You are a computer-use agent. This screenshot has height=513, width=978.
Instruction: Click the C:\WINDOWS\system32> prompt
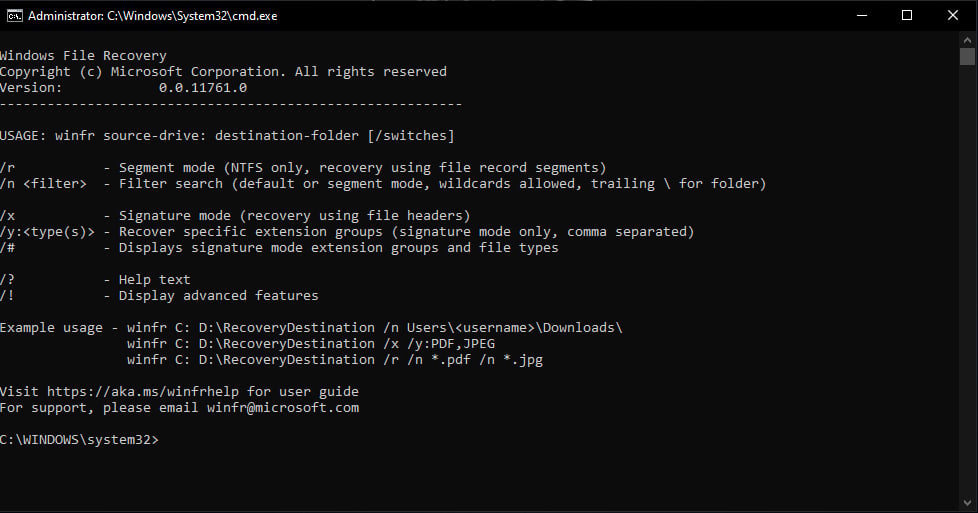click(79, 440)
